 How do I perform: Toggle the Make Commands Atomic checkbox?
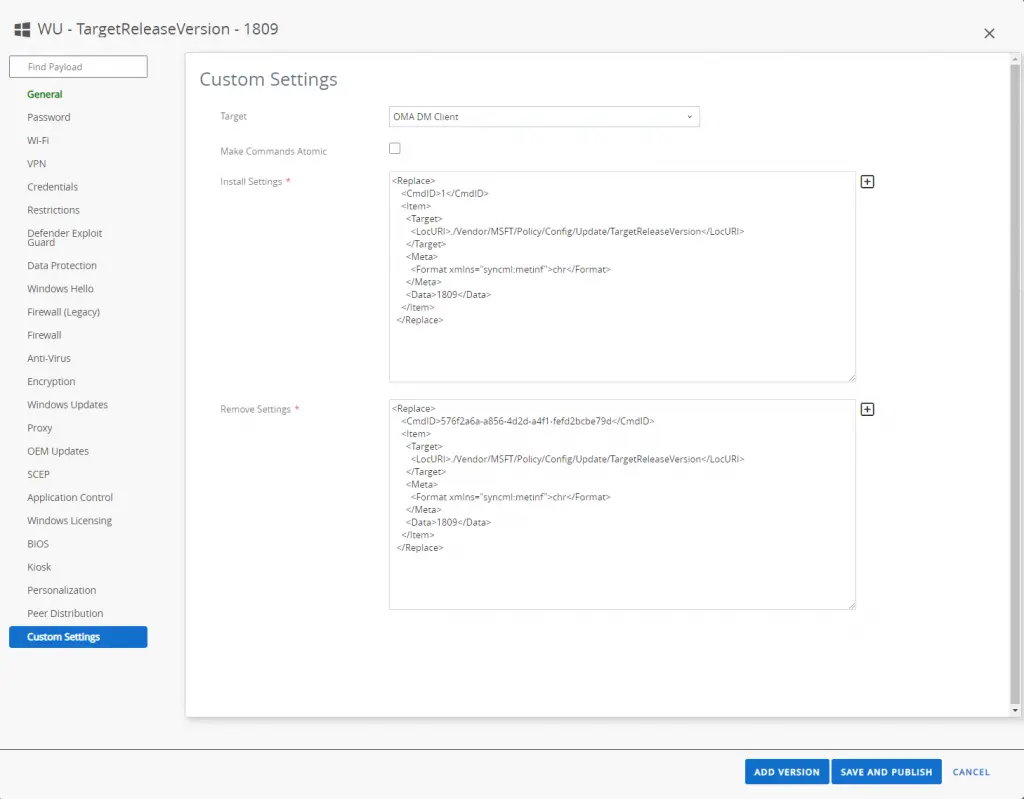click(394, 148)
